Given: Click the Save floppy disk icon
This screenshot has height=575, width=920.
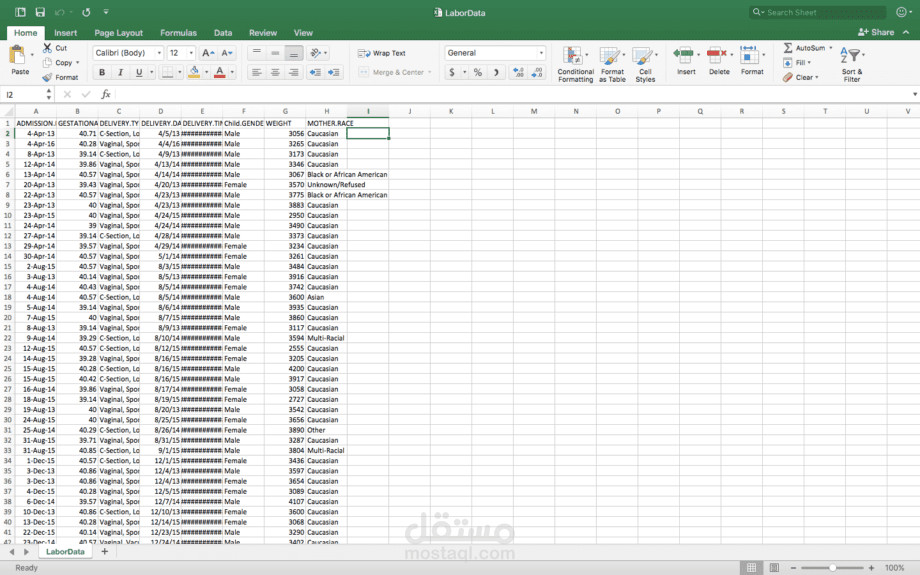Looking at the screenshot, I should pyautogui.click(x=40, y=12).
